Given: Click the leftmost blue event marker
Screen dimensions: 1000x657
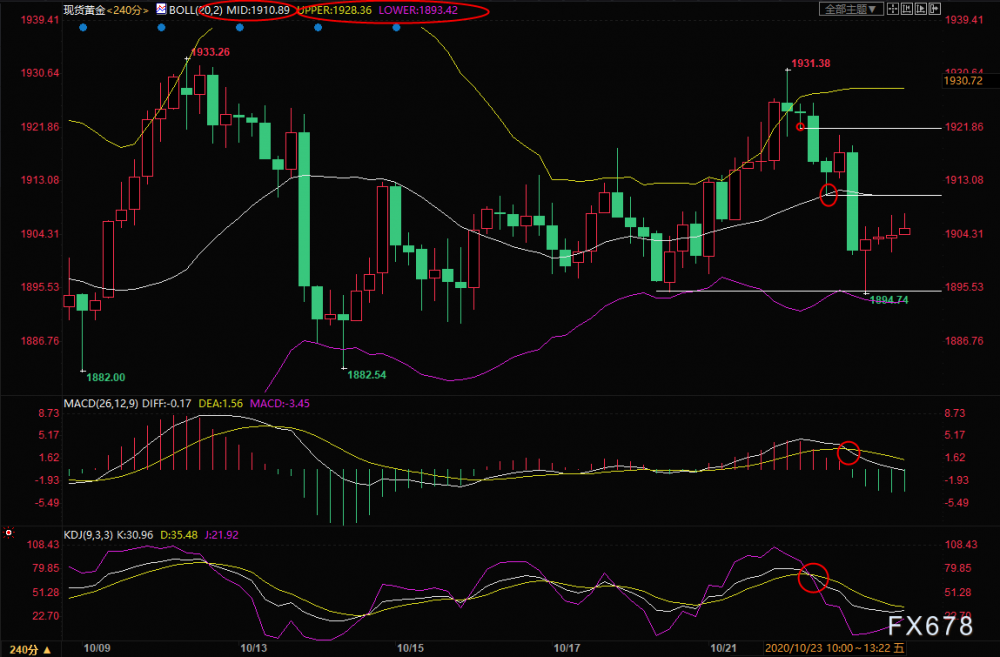Looking at the screenshot, I should 83,27.
